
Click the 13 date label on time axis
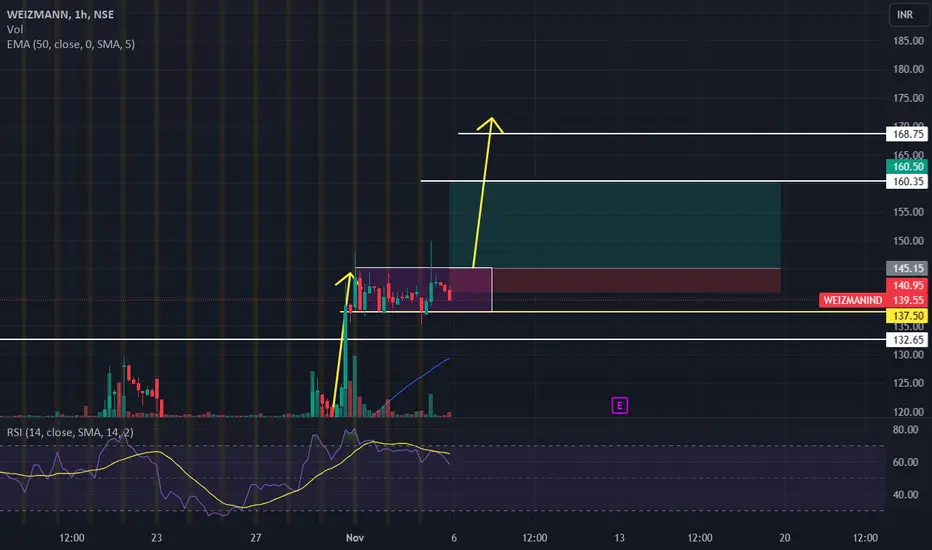coord(619,538)
